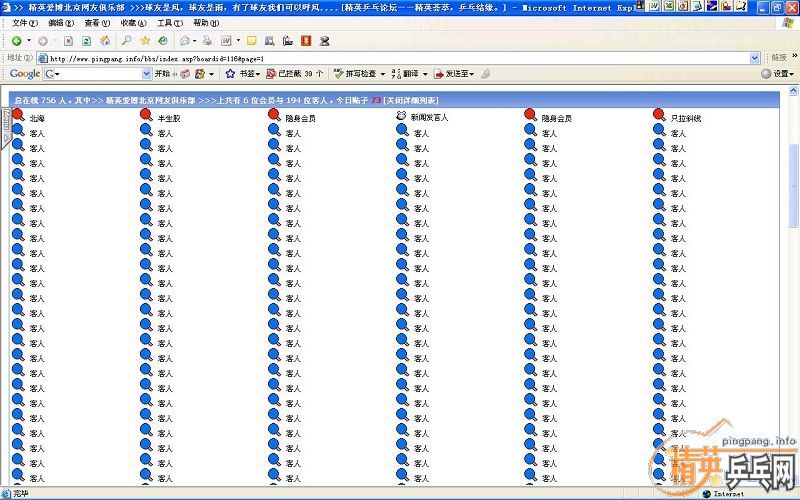
Task: Click the yellow Discuss note icon
Action: coord(252,41)
